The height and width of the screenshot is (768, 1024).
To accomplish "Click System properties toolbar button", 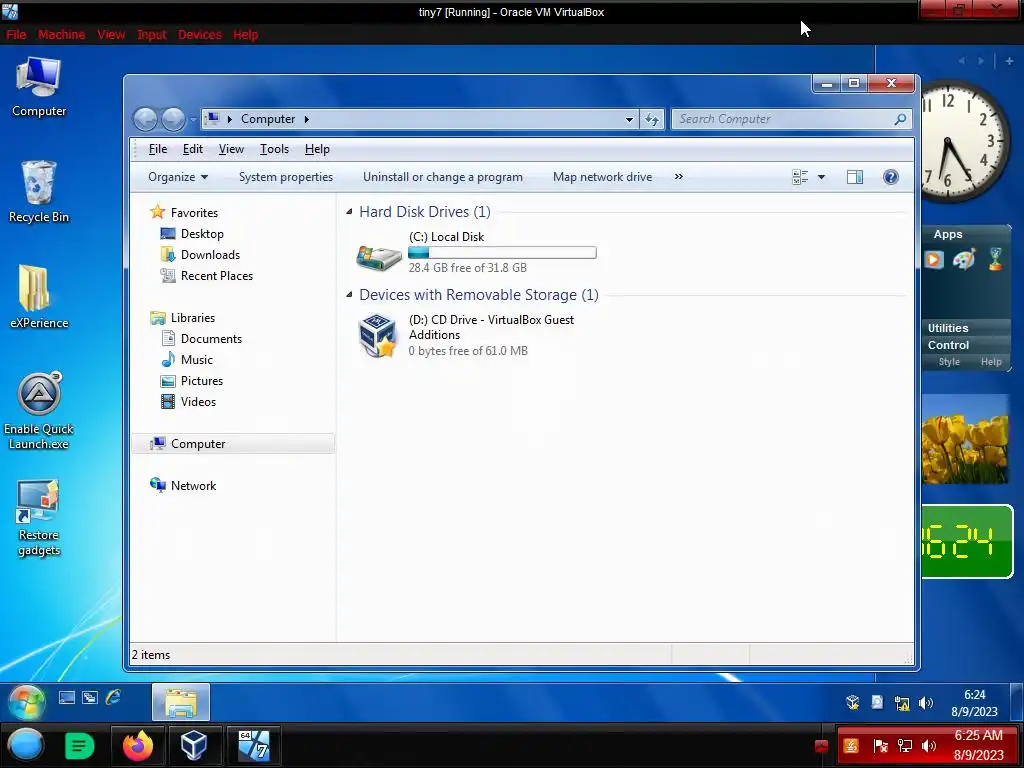I will (285, 177).
